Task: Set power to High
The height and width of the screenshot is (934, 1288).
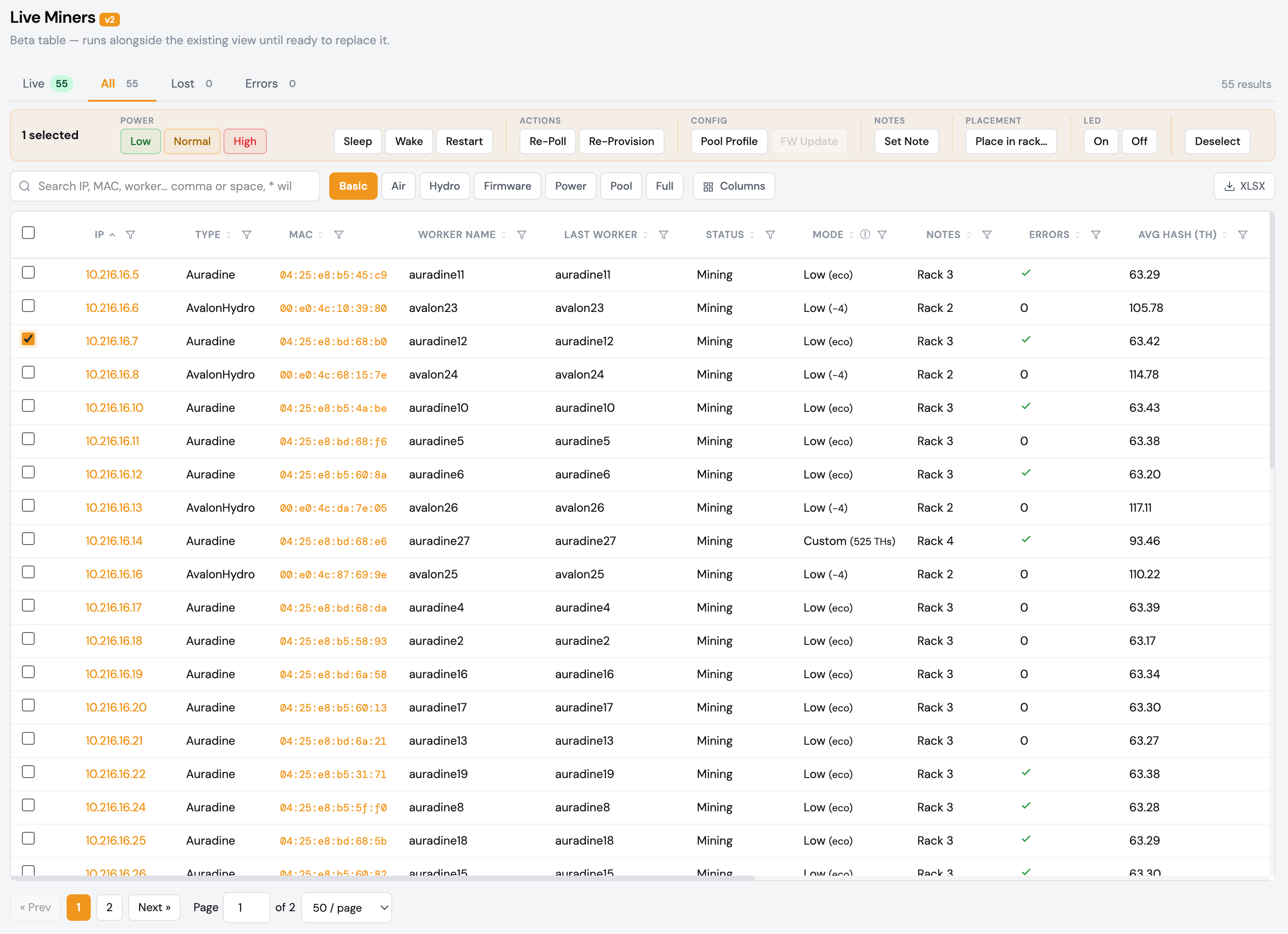Action: (245, 141)
